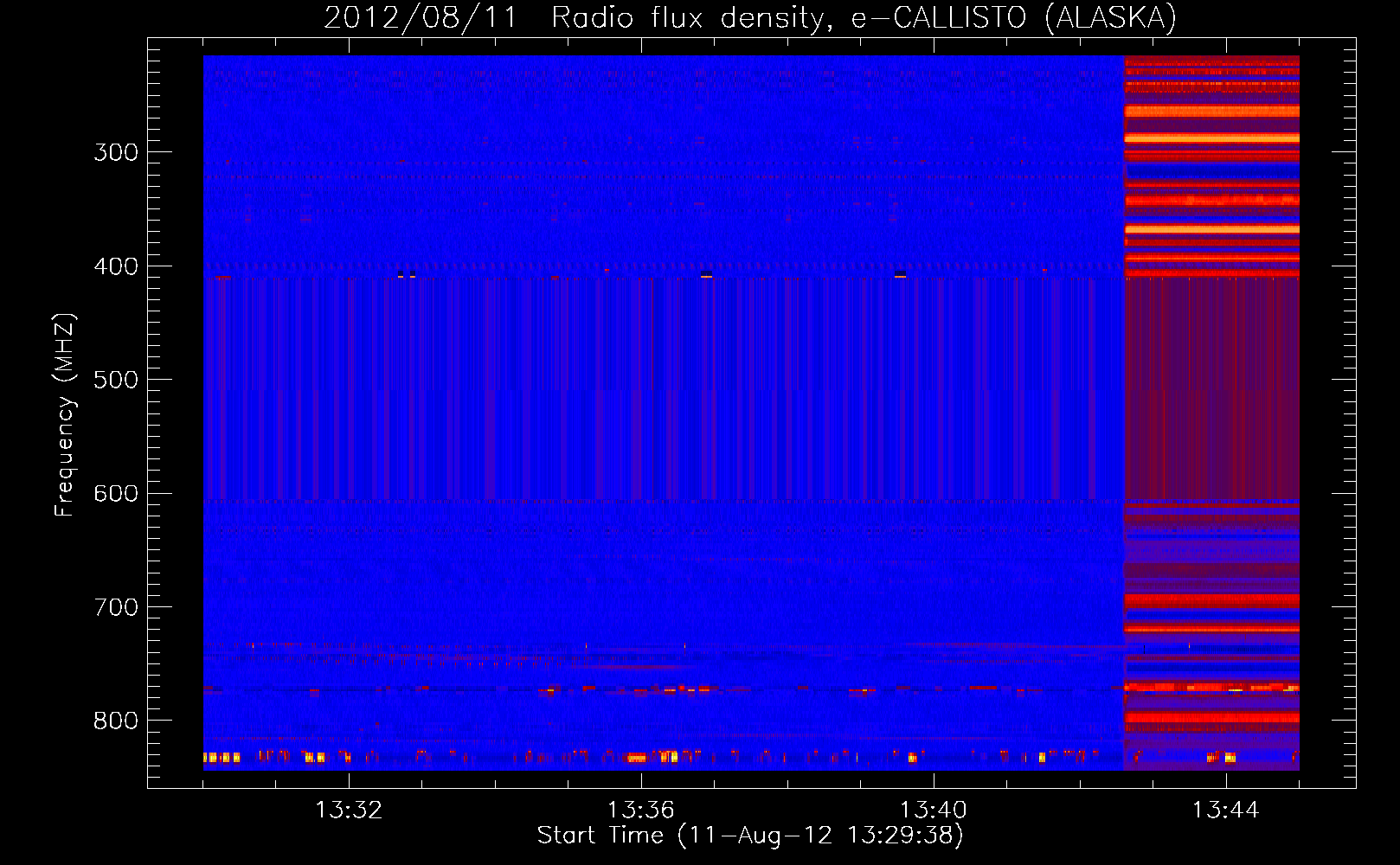Click the 700 frequency tick label
Viewport: 1400px width, 865px height.
(x=116, y=607)
